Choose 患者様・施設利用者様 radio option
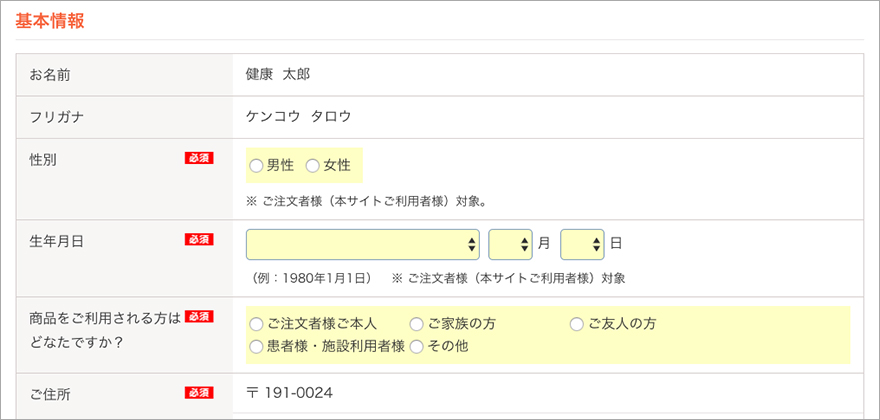Viewport: 880px width, 420px height. point(257,346)
